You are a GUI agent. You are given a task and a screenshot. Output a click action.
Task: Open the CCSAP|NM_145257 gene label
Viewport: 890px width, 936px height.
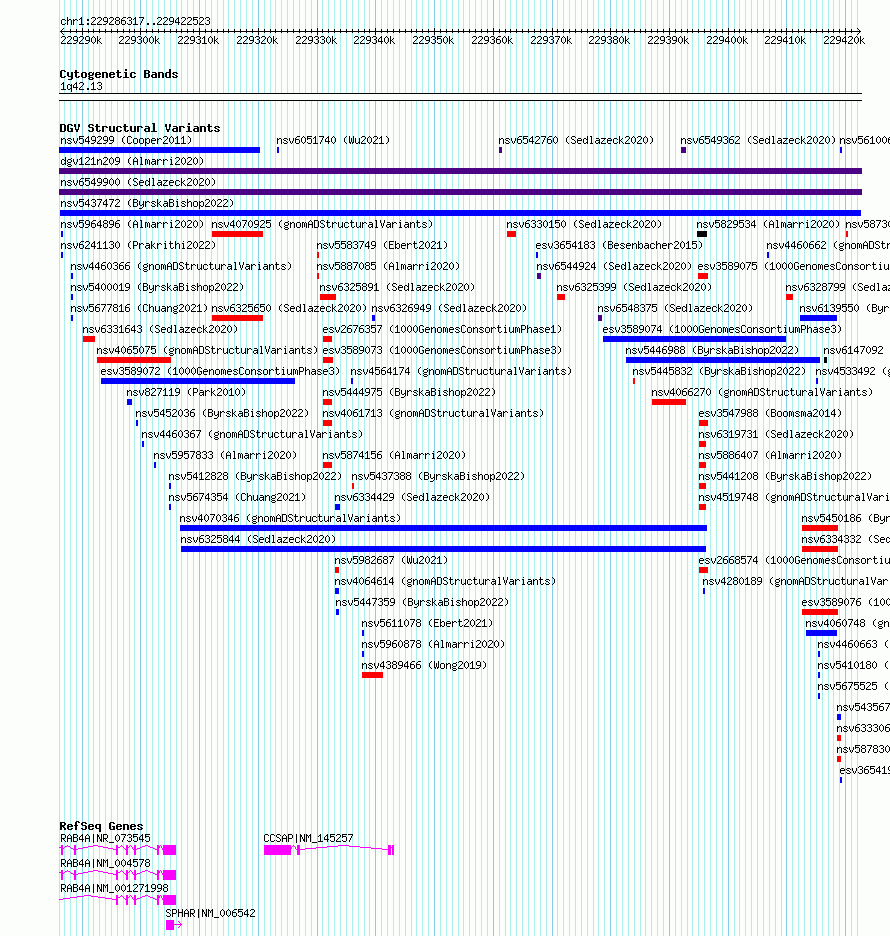(309, 838)
